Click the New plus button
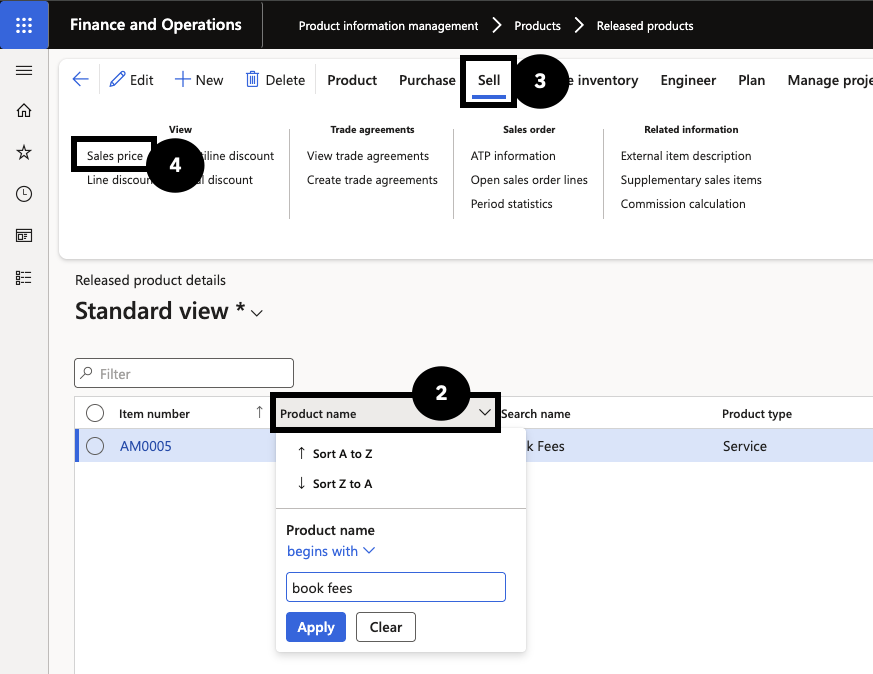This screenshot has width=873, height=674. pos(199,80)
